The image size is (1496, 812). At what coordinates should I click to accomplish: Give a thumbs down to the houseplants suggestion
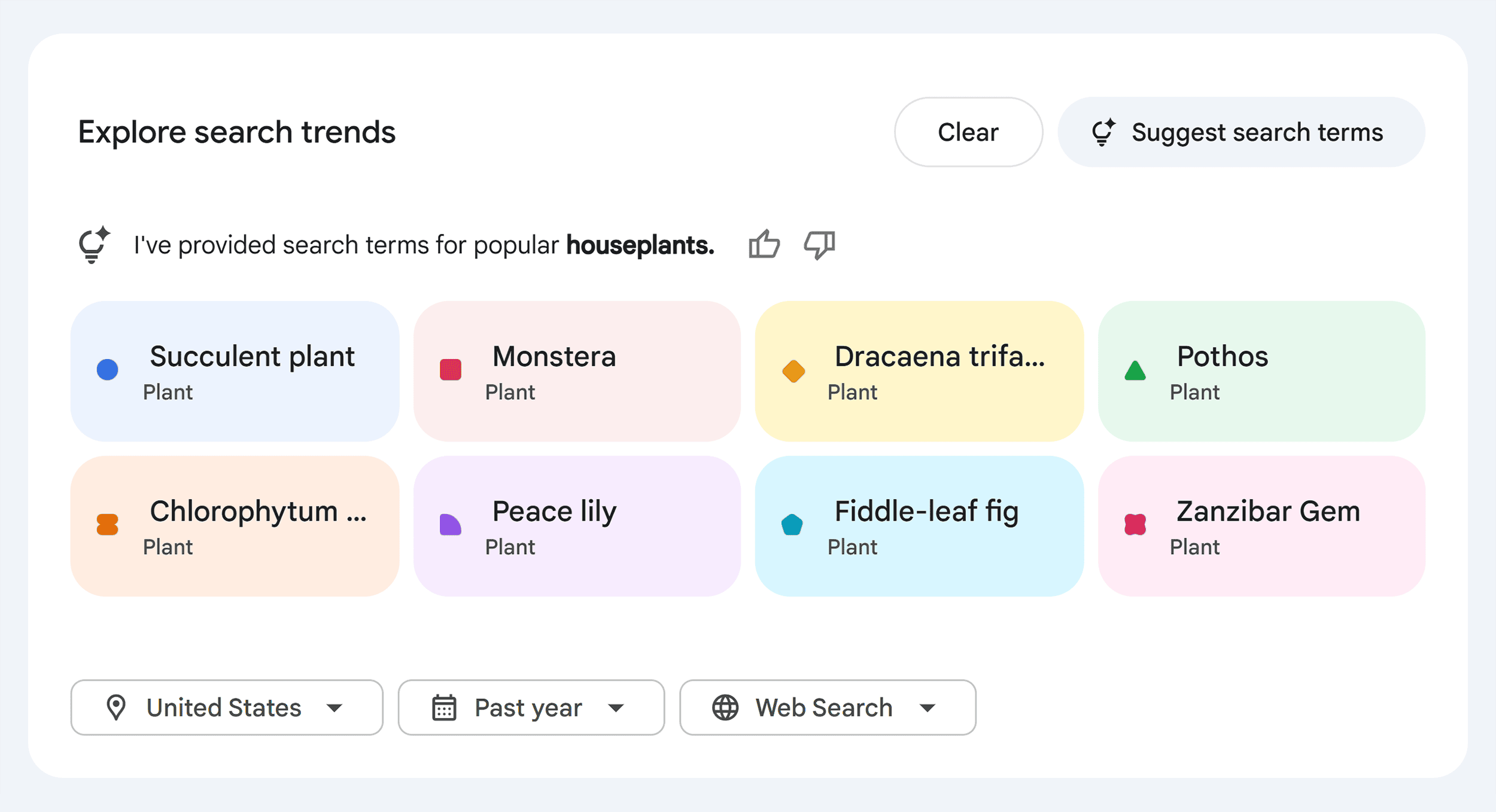(820, 245)
